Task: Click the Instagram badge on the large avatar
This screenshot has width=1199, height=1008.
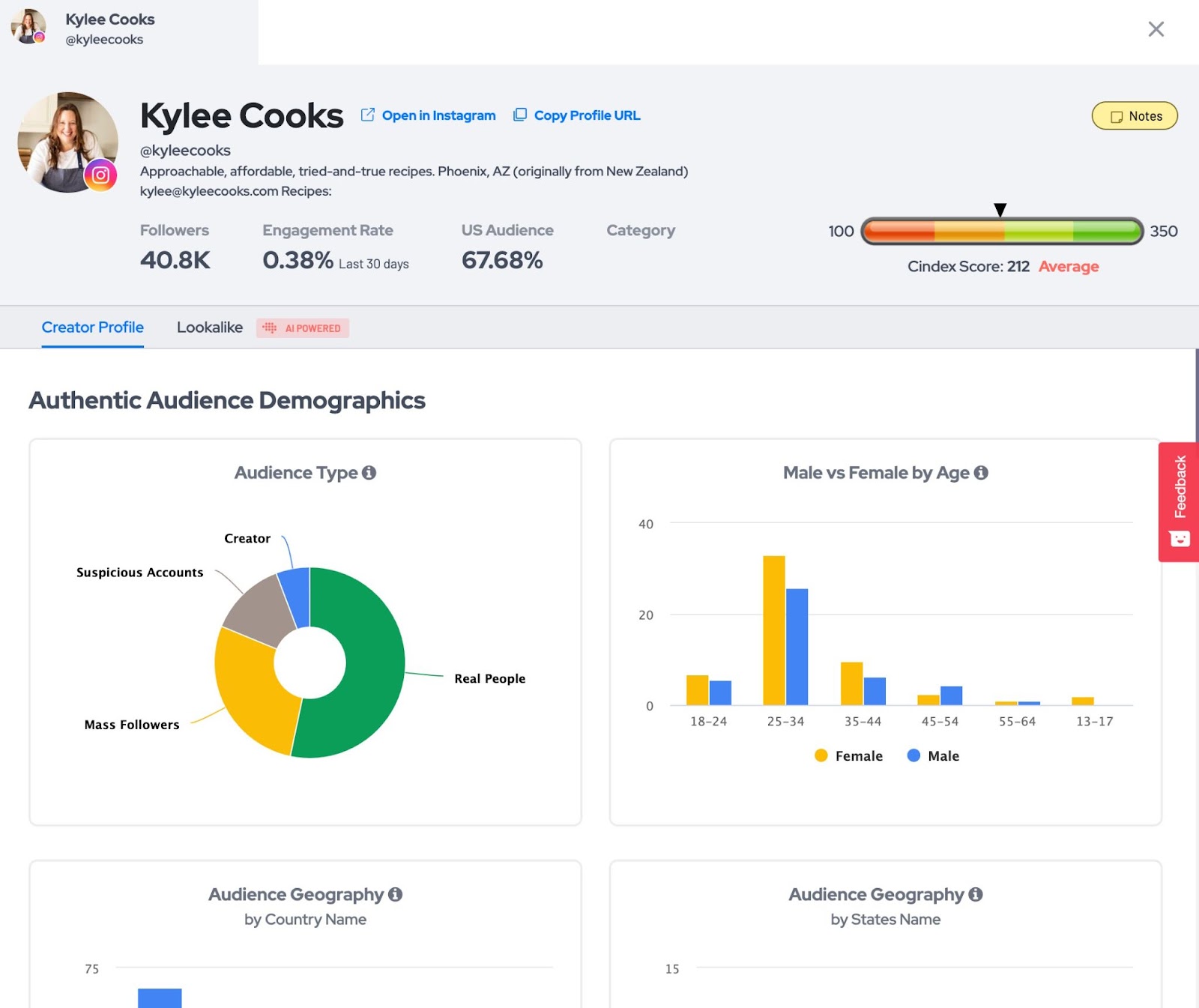Action: (100, 175)
